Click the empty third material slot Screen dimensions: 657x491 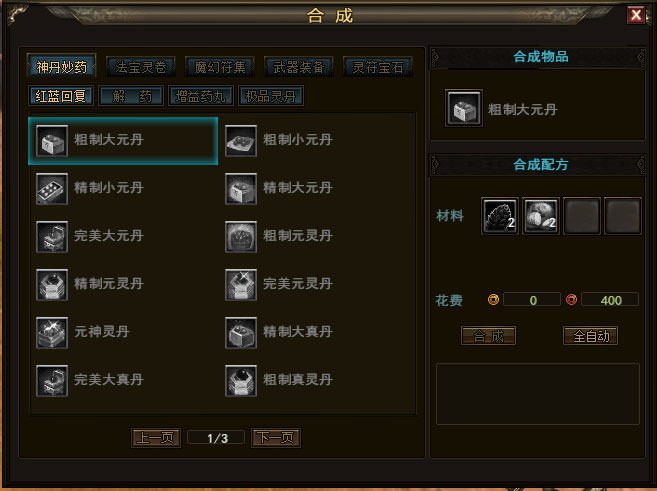(x=582, y=216)
